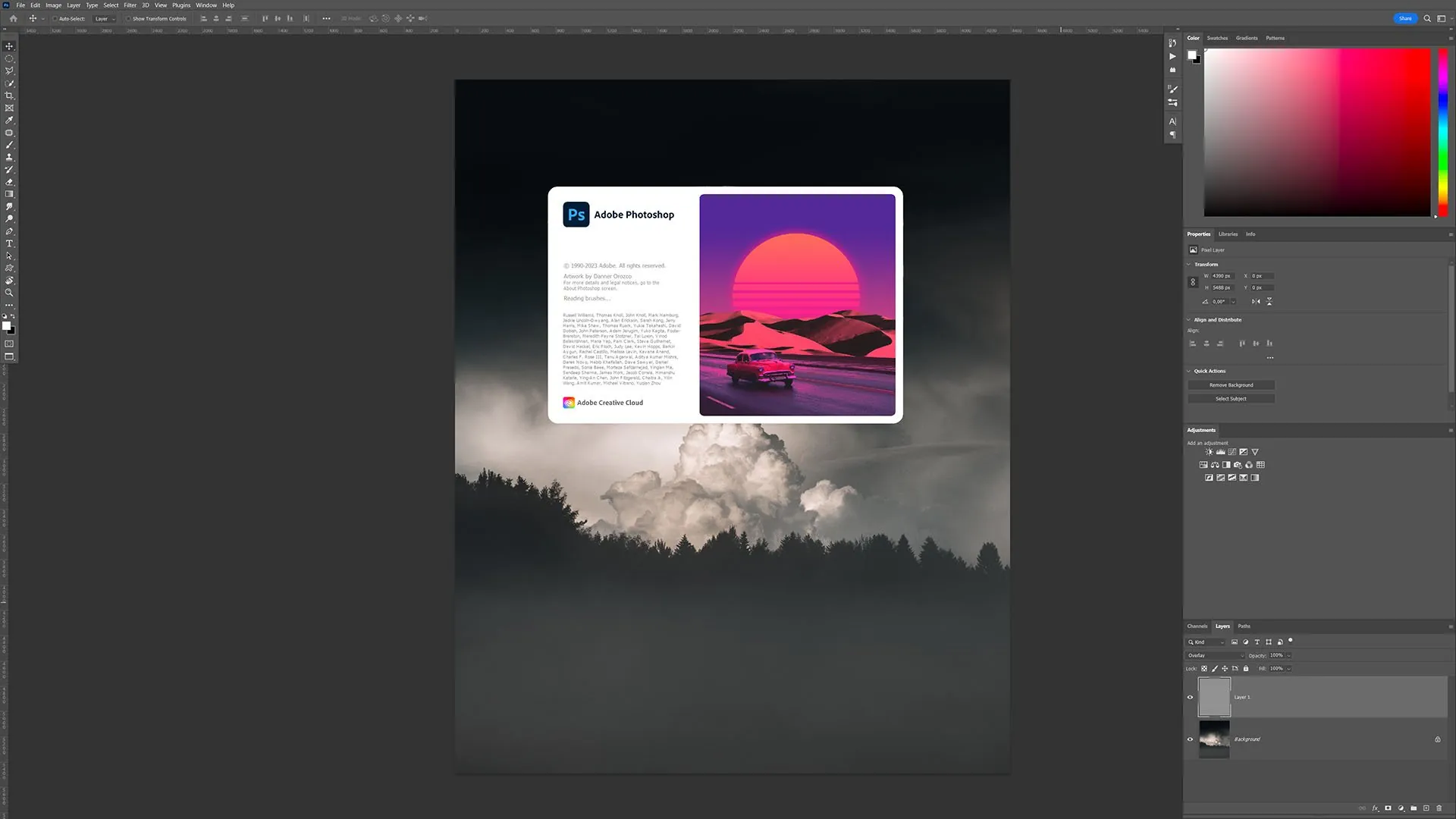Screen dimensions: 1456x819
Task: Open the layer effects fx menu
Action: pyautogui.click(x=1375, y=808)
